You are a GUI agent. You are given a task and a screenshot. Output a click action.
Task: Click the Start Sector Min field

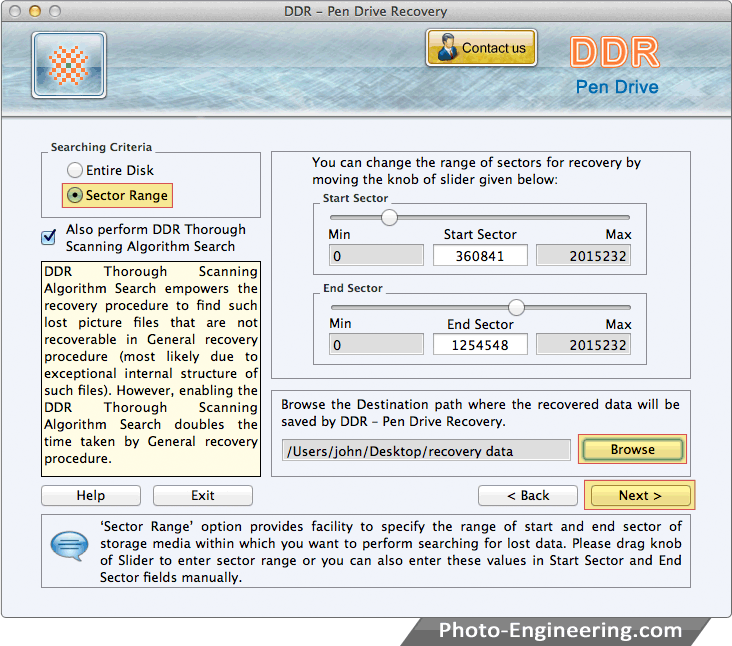376,256
